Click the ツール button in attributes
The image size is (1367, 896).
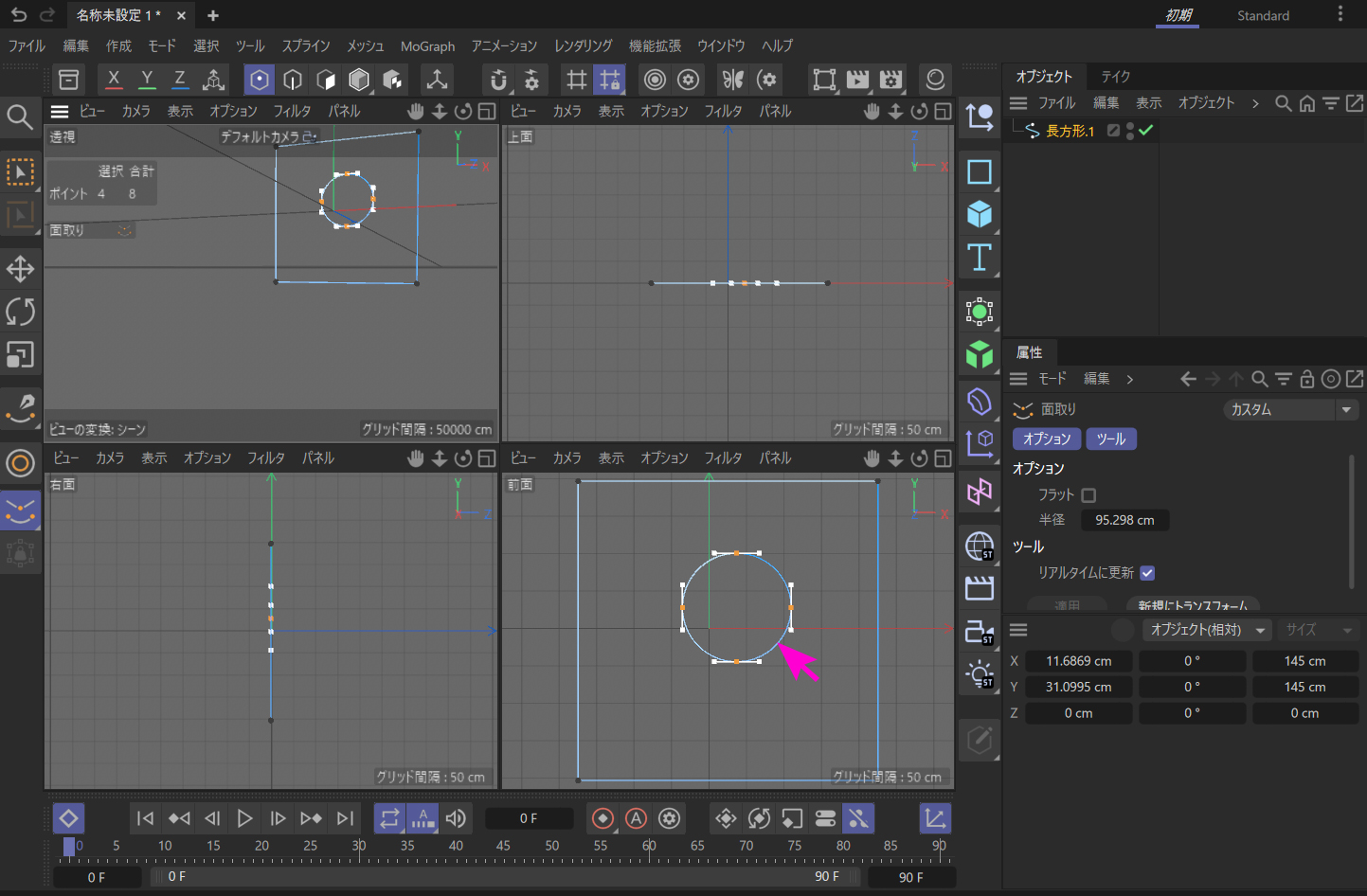point(1110,439)
